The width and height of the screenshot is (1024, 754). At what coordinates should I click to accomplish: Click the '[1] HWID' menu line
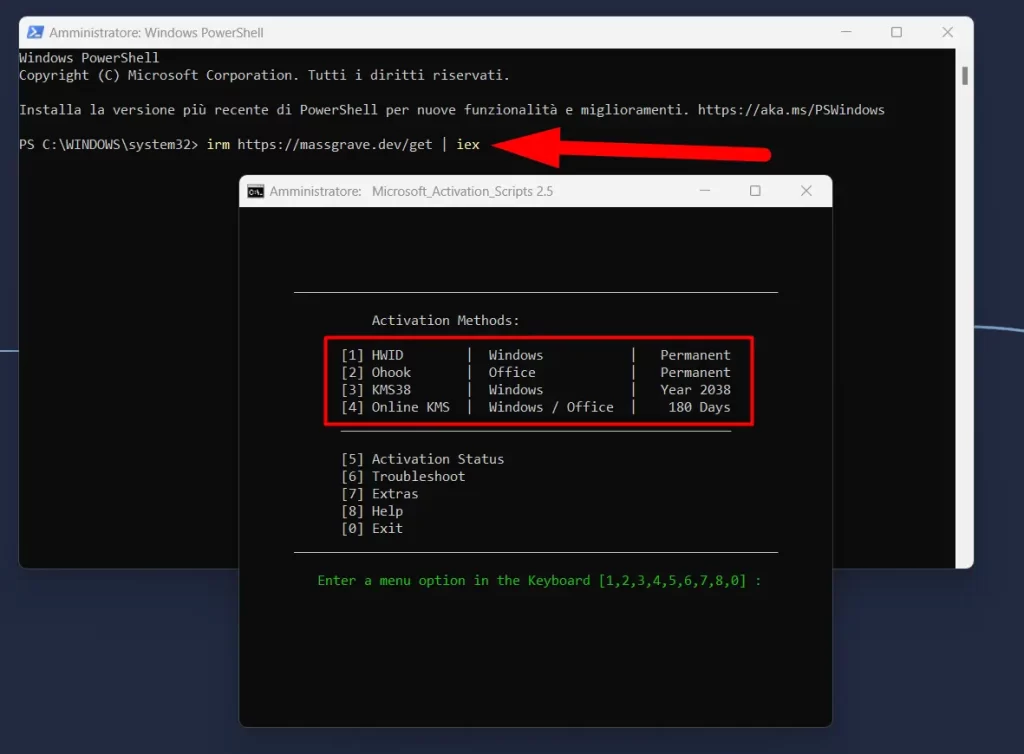pyautogui.click(x=536, y=355)
